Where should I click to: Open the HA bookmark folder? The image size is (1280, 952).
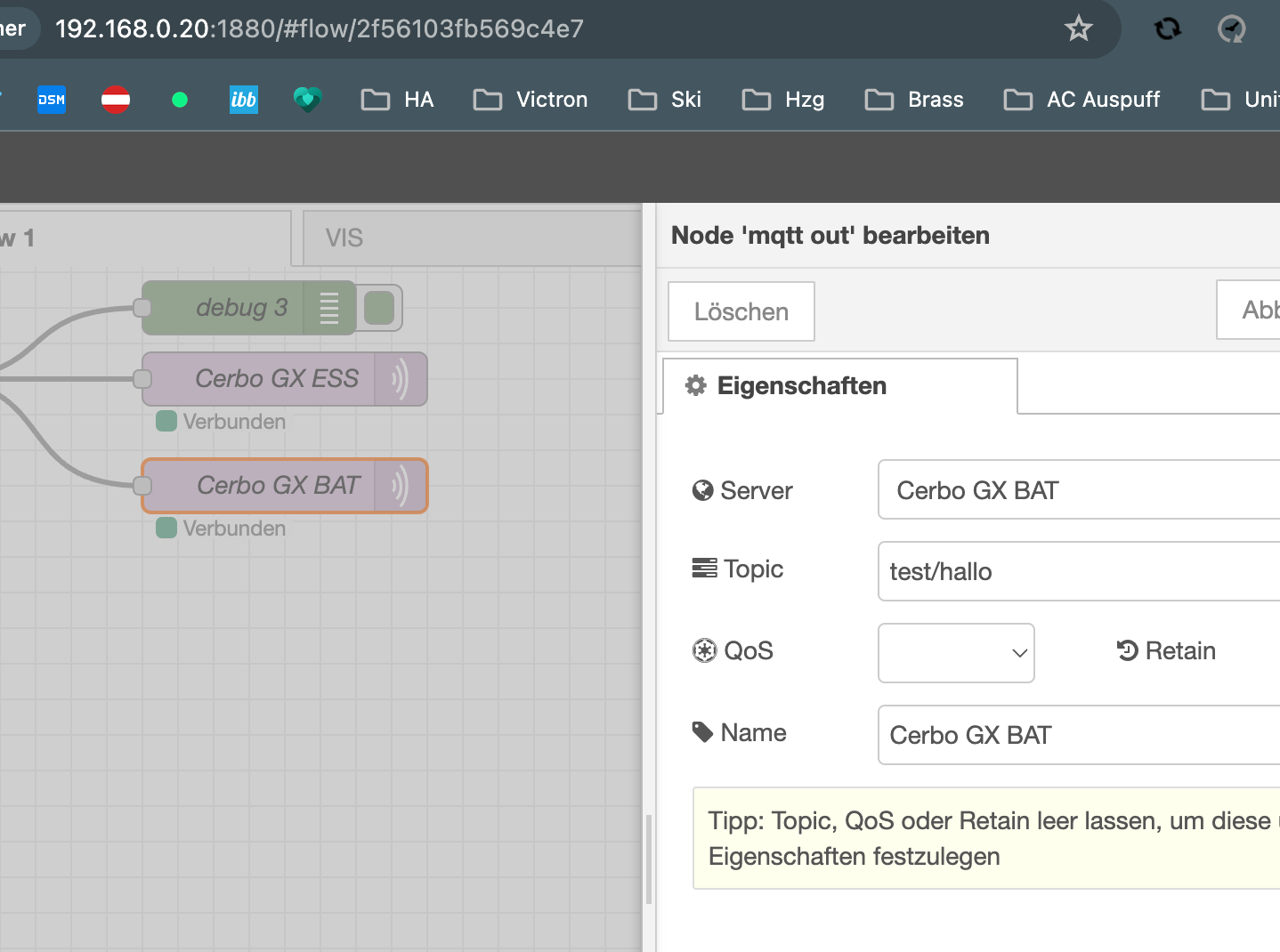pyautogui.click(x=398, y=100)
